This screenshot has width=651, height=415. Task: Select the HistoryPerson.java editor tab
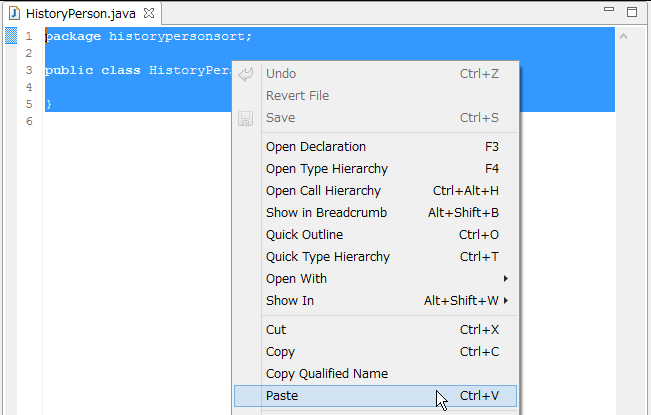click(x=81, y=14)
